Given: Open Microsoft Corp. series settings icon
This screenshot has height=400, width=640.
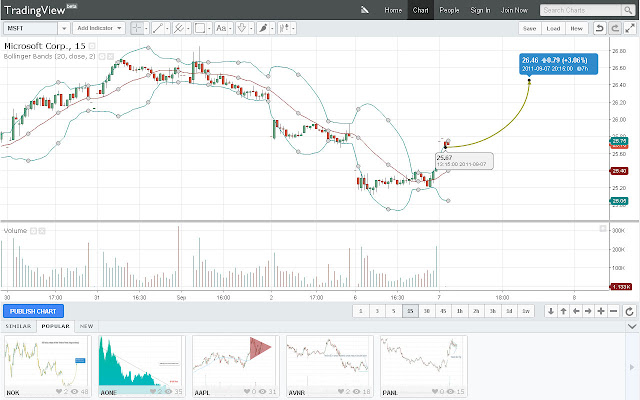Looking at the screenshot, I should pos(92,46).
